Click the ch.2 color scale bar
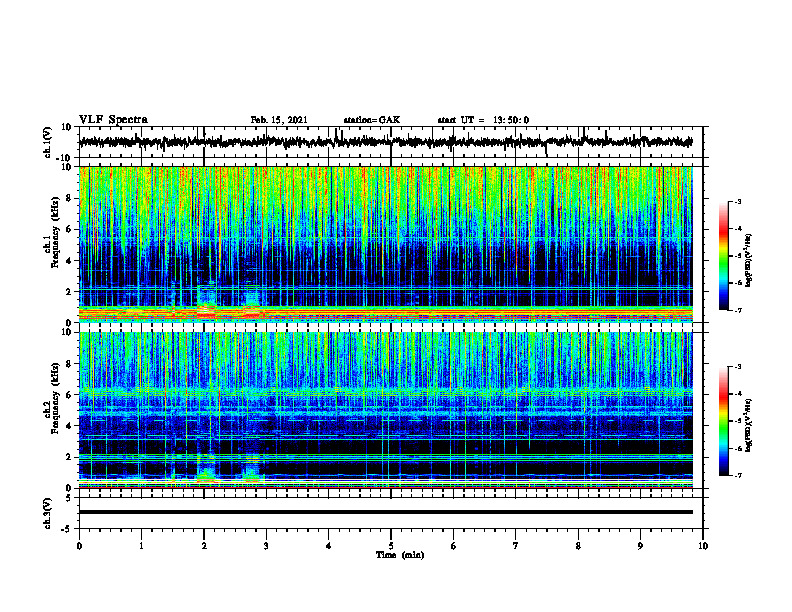 724,421
